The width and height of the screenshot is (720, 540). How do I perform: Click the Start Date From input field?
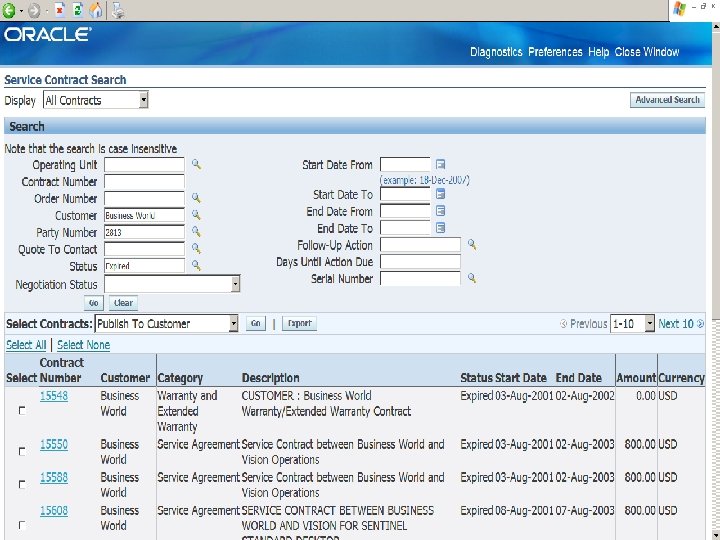click(405, 164)
